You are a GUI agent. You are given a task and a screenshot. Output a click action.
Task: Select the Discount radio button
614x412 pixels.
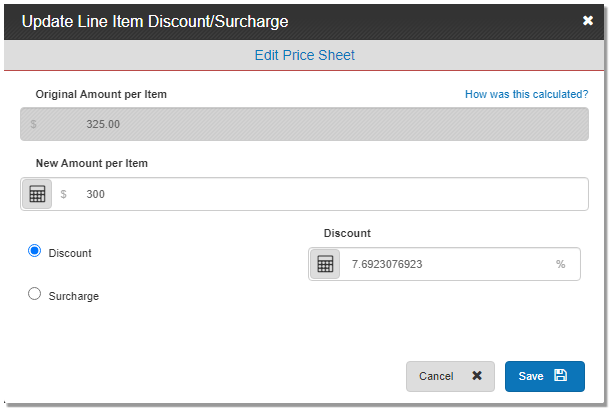[34, 252]
